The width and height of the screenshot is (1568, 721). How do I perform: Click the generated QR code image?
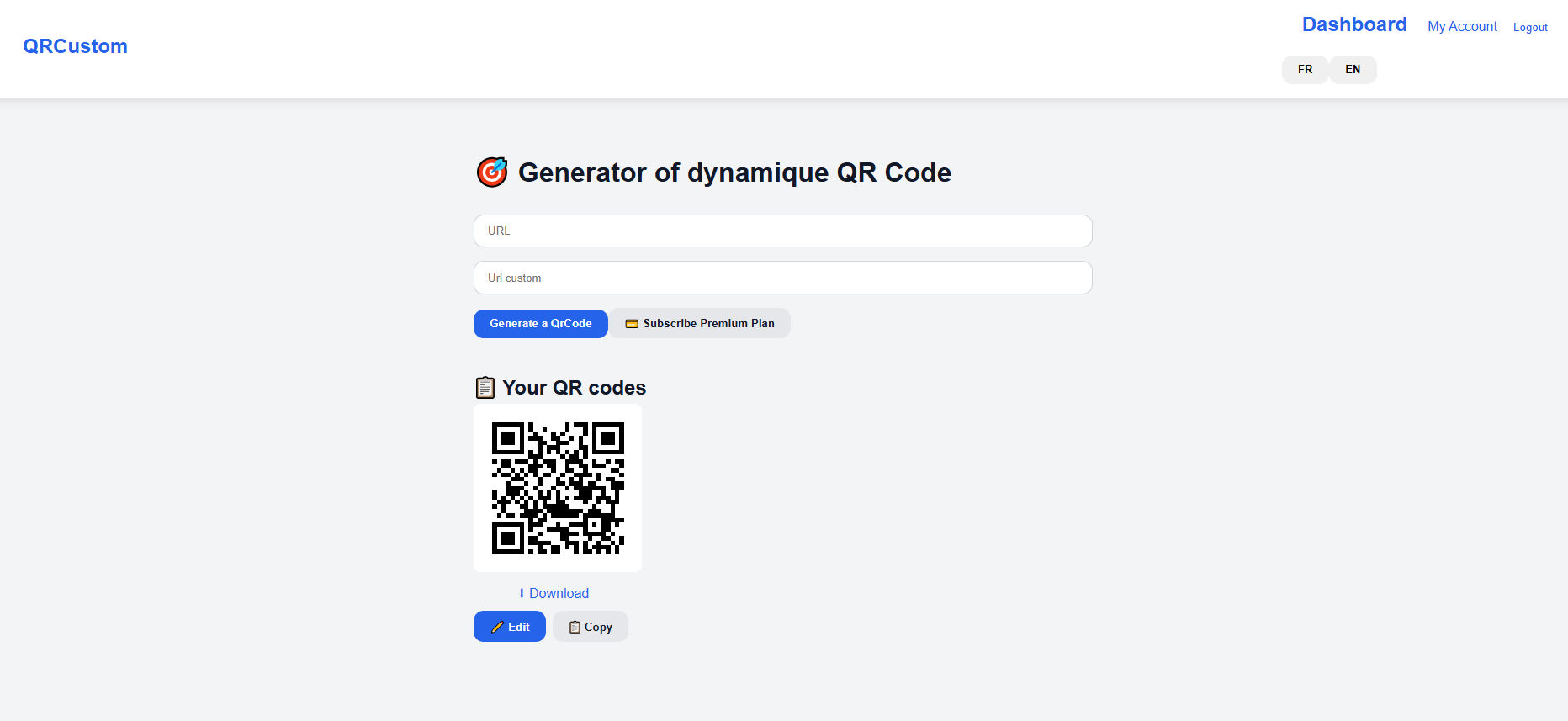558,488
